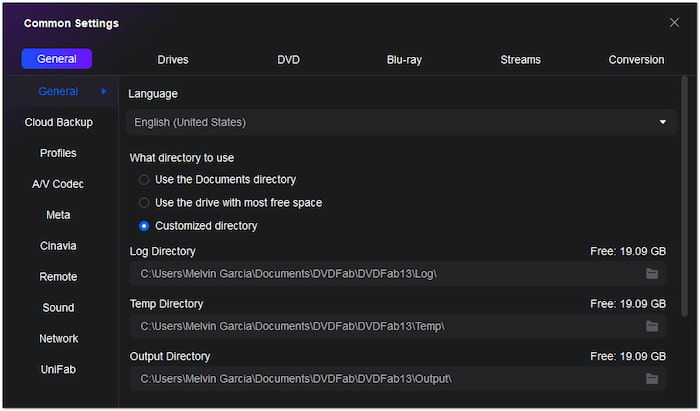Expand the General sidebar arrow
Viewport: 700px width, 411px height.
(104, 91)
